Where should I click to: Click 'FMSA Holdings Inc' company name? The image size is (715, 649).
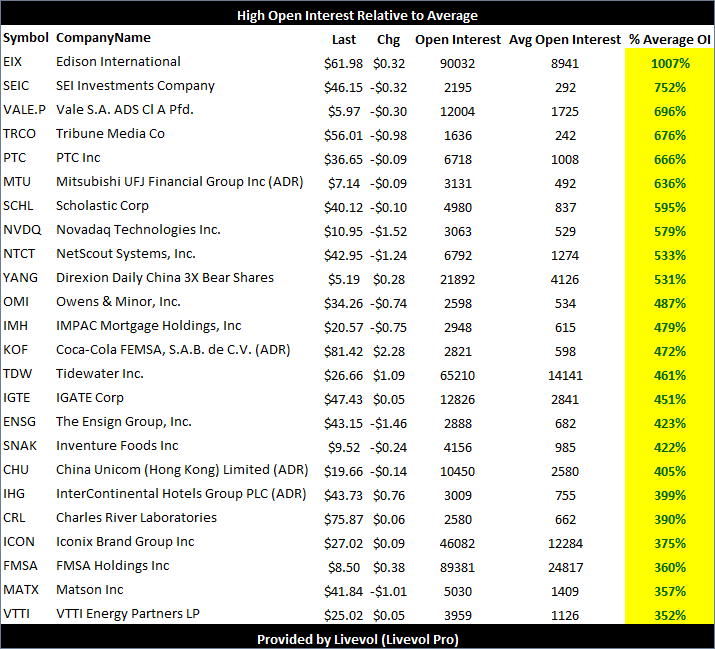[x=112, y=566]
